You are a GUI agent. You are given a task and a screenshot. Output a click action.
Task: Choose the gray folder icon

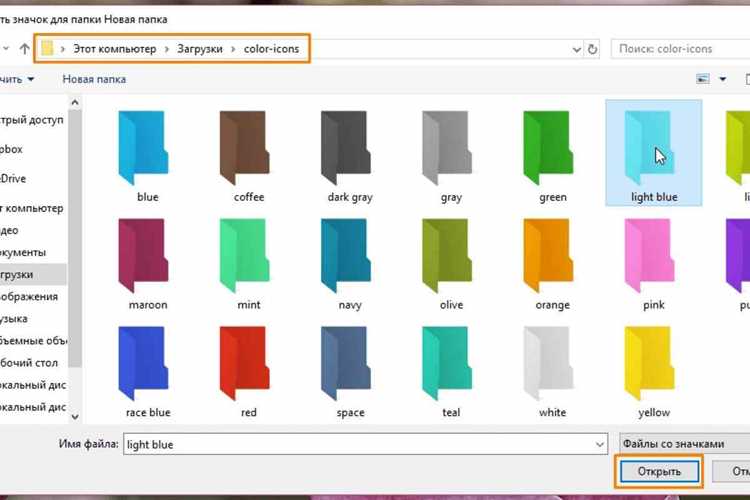[447, 148]
